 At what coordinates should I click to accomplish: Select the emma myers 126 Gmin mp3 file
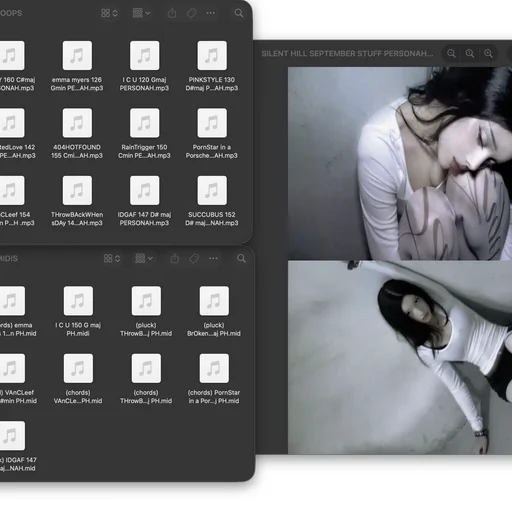(77, 66)
